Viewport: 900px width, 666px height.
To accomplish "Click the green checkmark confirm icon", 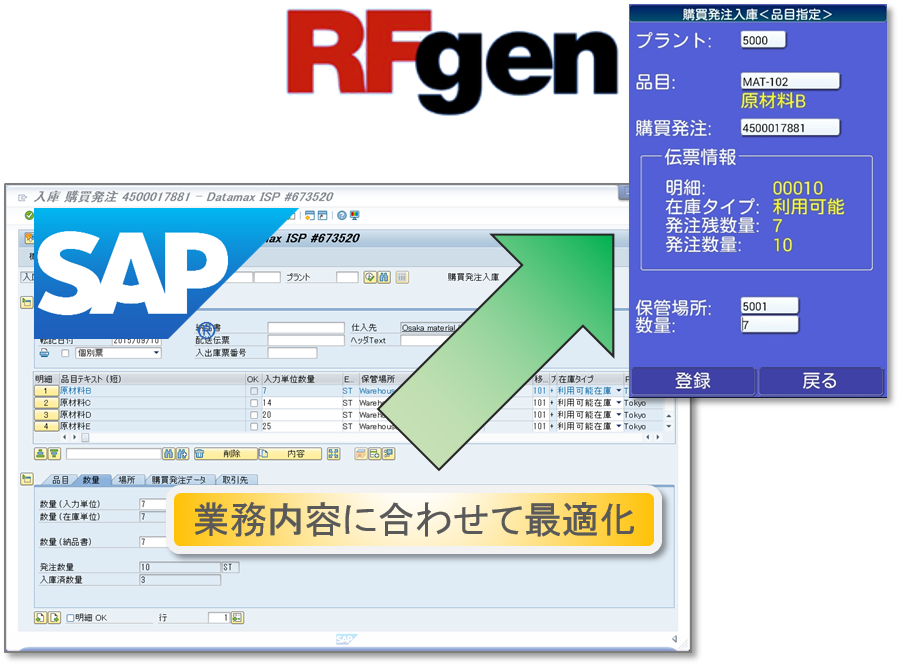I will (28, 215).
